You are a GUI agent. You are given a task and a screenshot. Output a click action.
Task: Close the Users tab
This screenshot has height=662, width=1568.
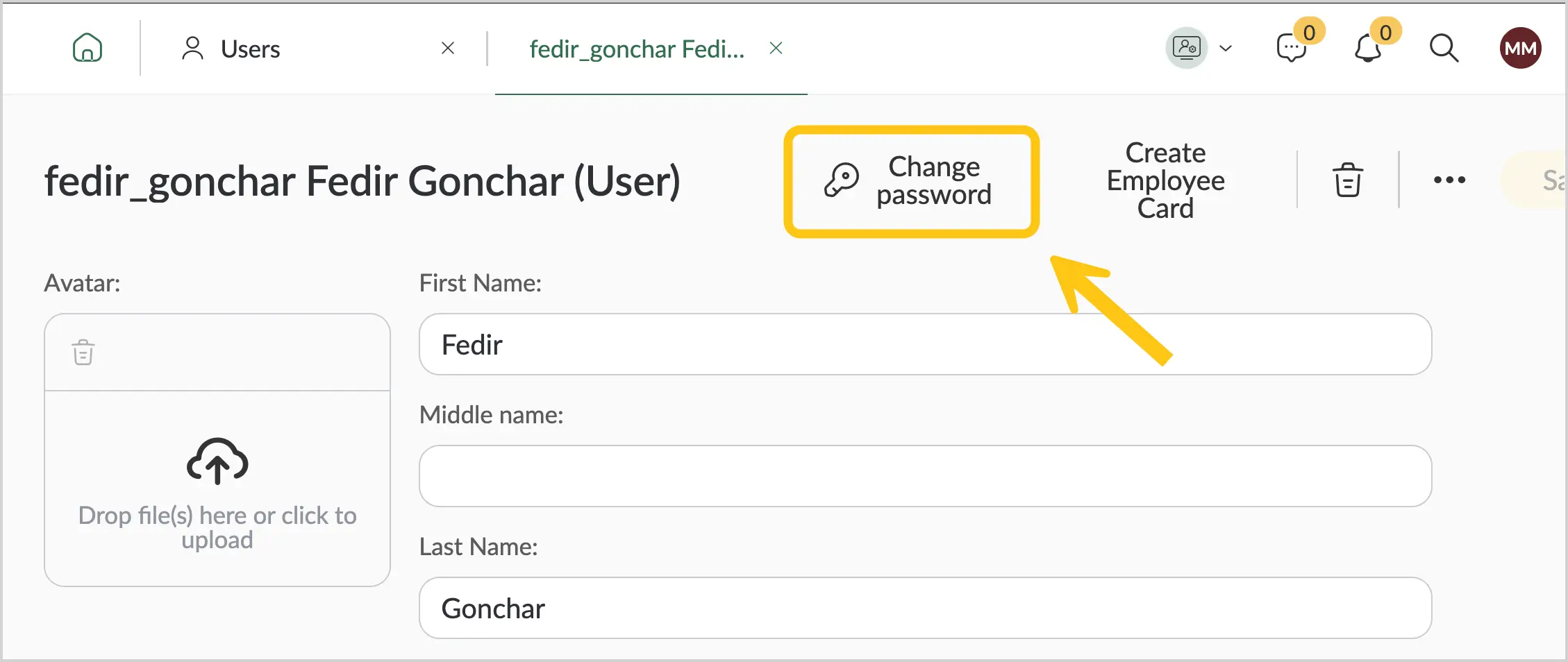tap(448, 48)
